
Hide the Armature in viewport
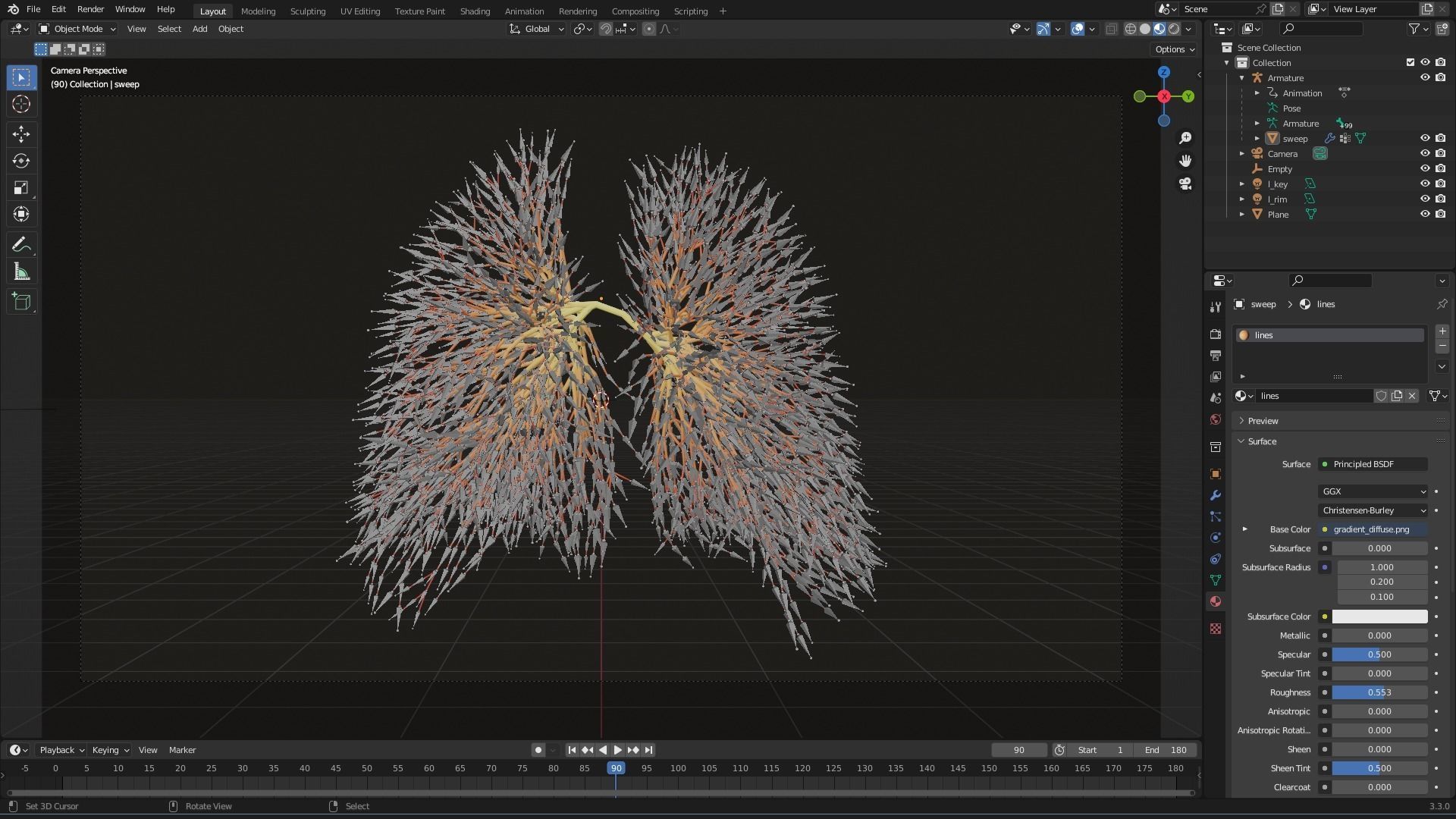(1425, 77)
